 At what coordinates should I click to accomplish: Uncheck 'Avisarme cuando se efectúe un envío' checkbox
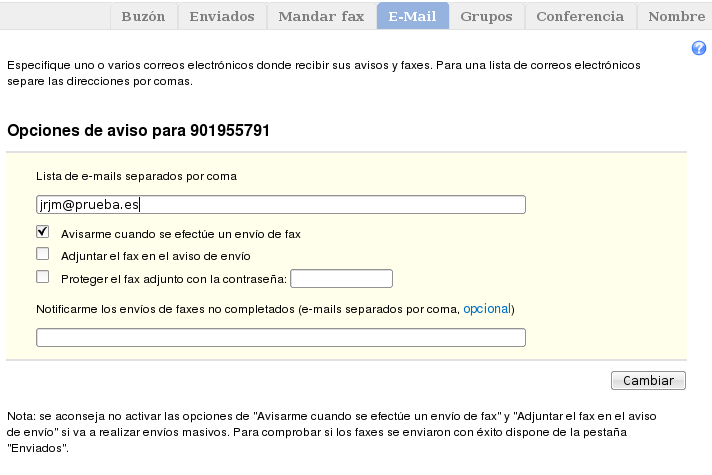(x=43, y=232)
